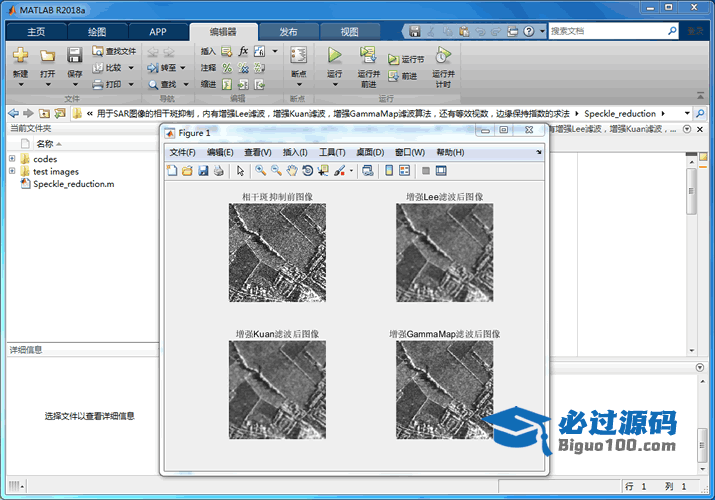
Task: Expand the test images folder node
Action: (12, 171)
